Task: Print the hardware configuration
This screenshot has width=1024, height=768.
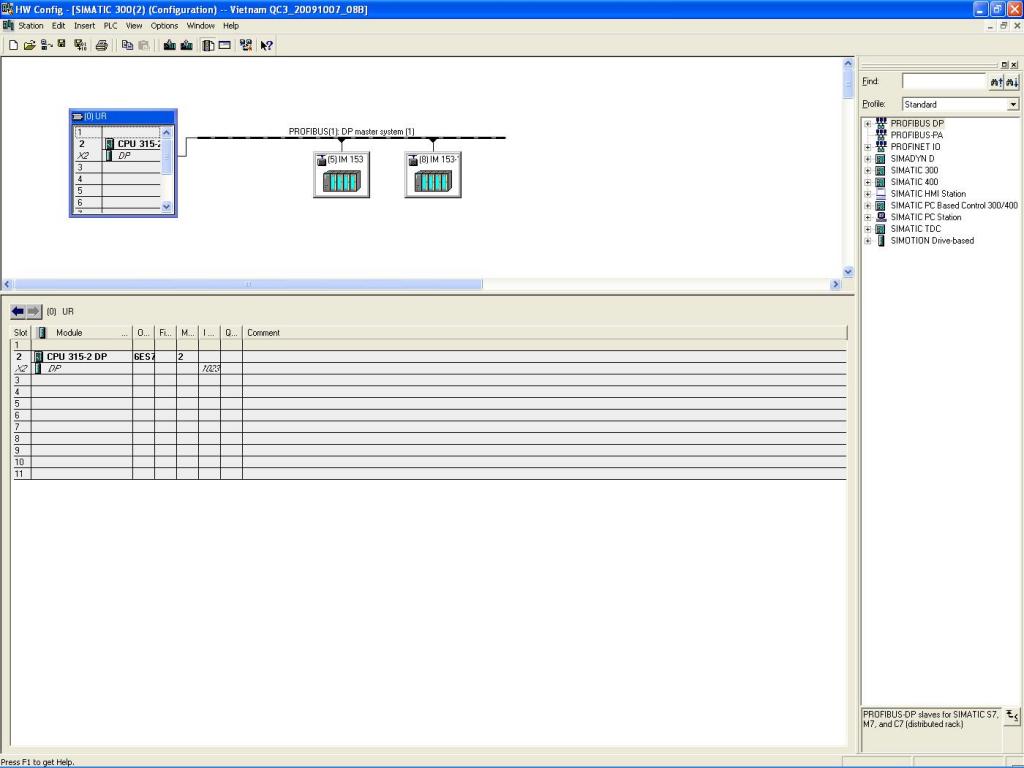Action: [101, 45]
